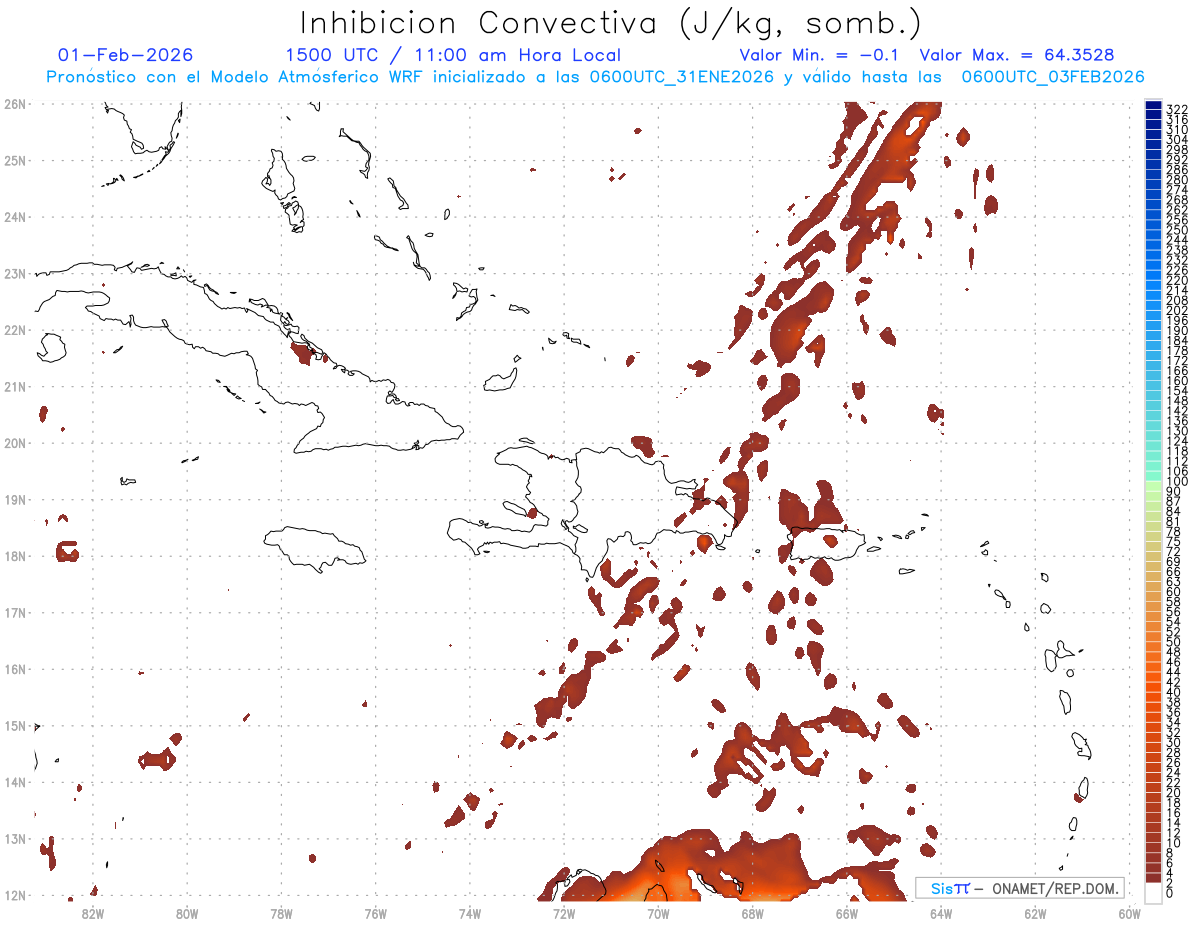The height and width of the screenshot is (927, 1200).
Task: Click the '10' colorbar value
Action: (1174, 843)
